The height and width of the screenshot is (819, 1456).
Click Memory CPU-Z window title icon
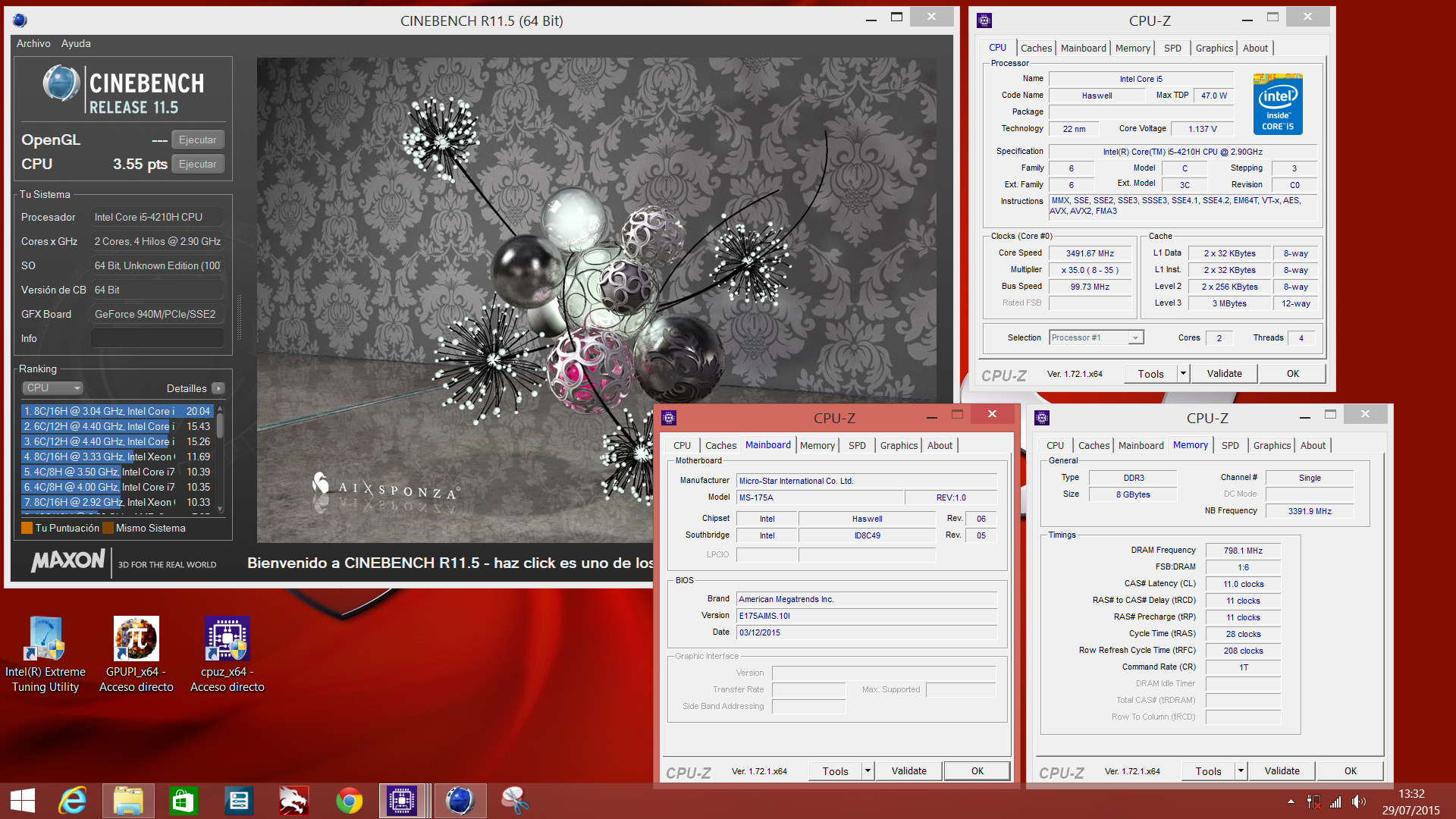point(1042,418)
